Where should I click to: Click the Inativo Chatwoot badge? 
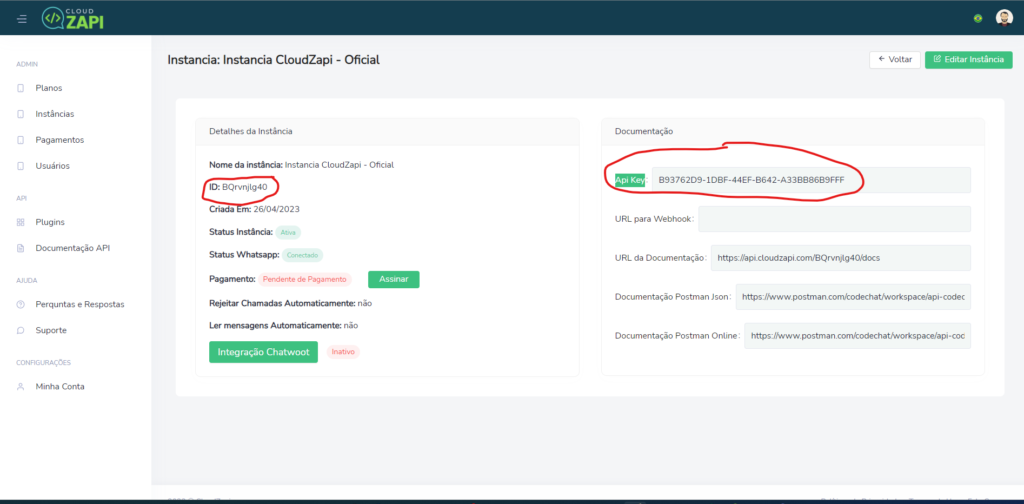pyautogui.click(x=344, y=352)
